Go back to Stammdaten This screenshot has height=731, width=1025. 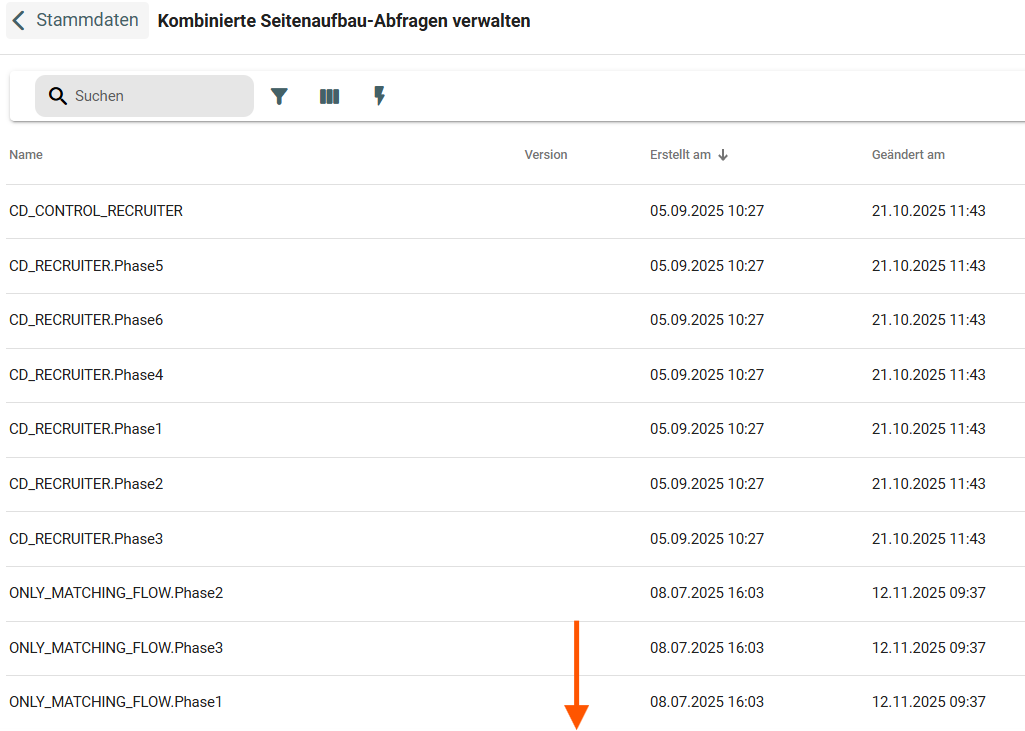tap(87, 20)
